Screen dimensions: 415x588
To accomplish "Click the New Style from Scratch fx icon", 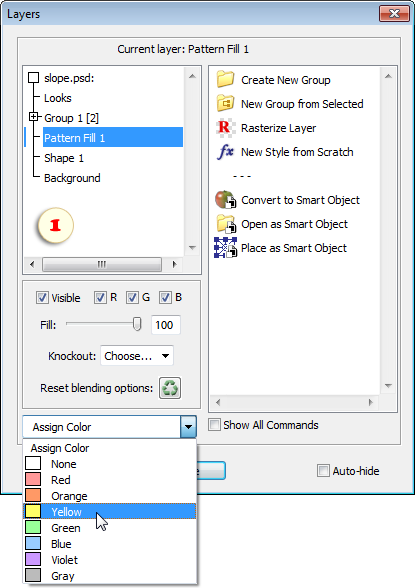I will pos(225,152).
